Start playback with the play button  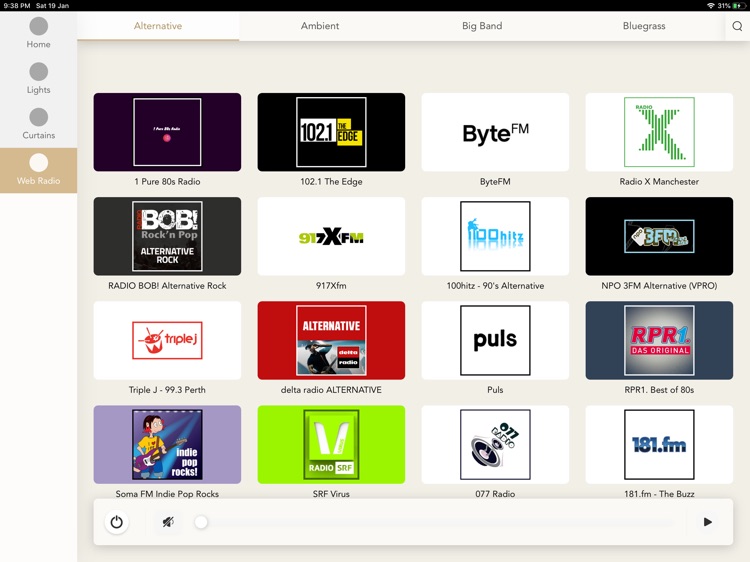(x=708, y=522)
